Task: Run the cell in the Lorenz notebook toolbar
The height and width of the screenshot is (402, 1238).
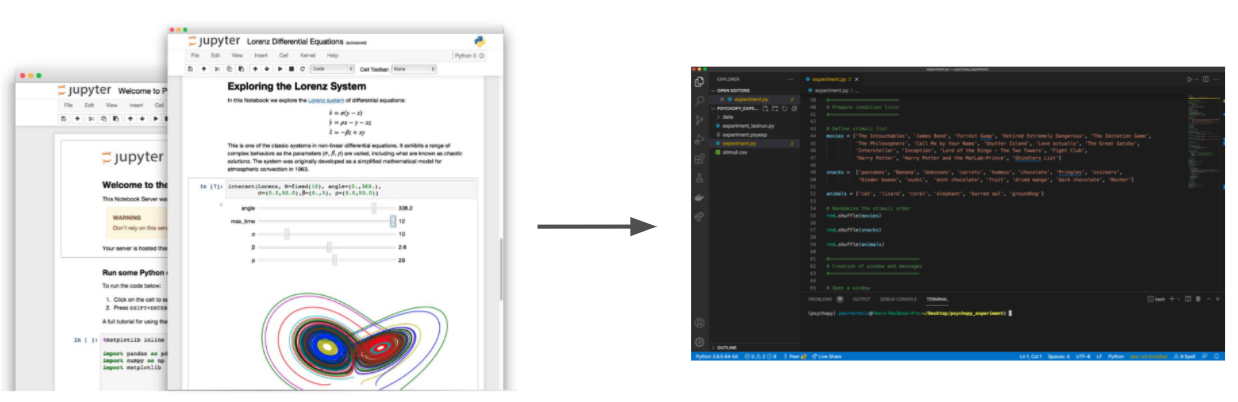Action: (x=280, y=69)
